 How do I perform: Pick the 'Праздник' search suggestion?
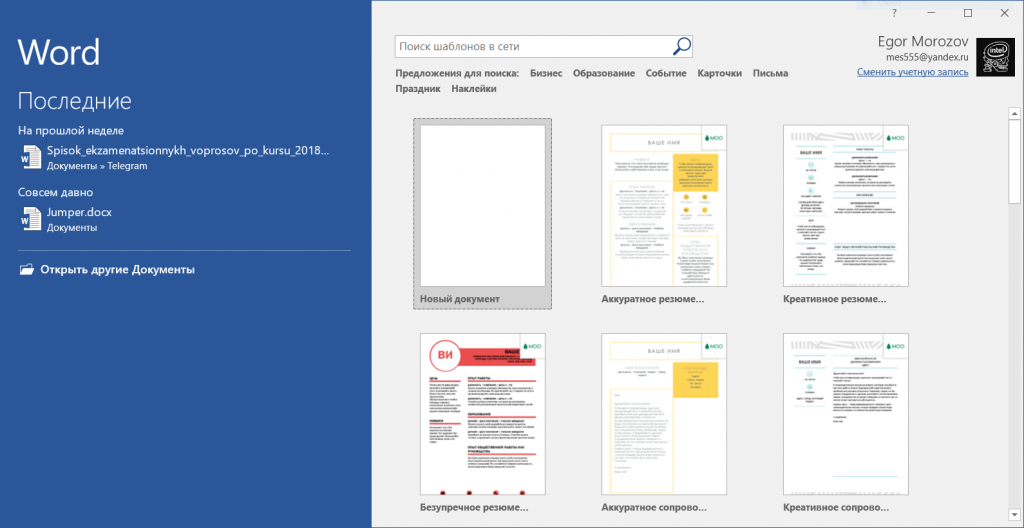click(418, 88)
